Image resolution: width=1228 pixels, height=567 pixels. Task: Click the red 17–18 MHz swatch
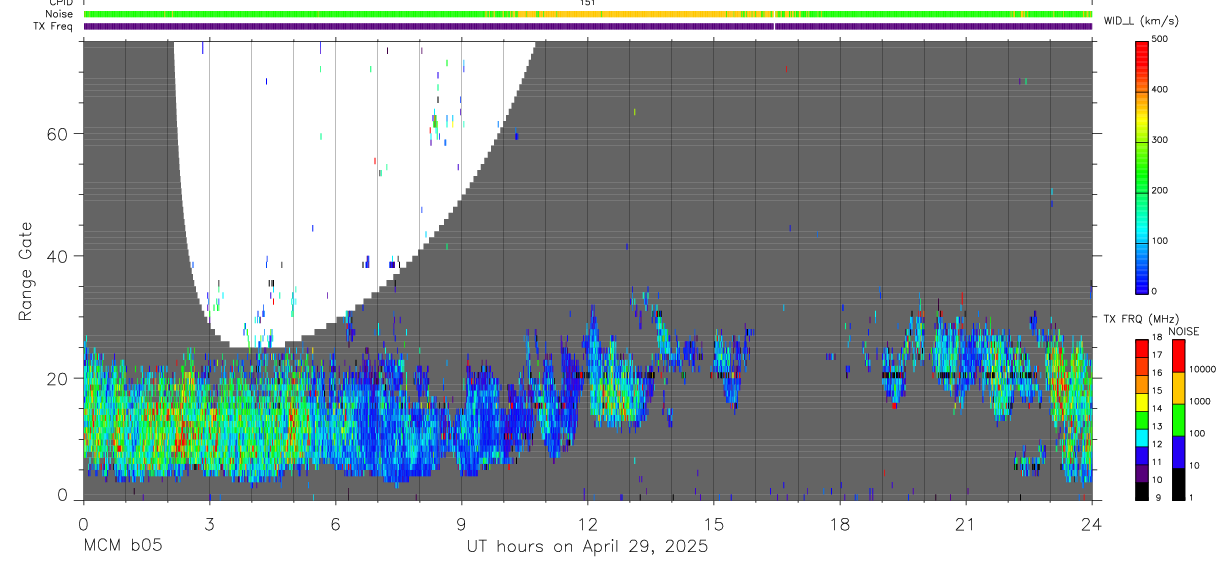click(x=1141, y=349)
